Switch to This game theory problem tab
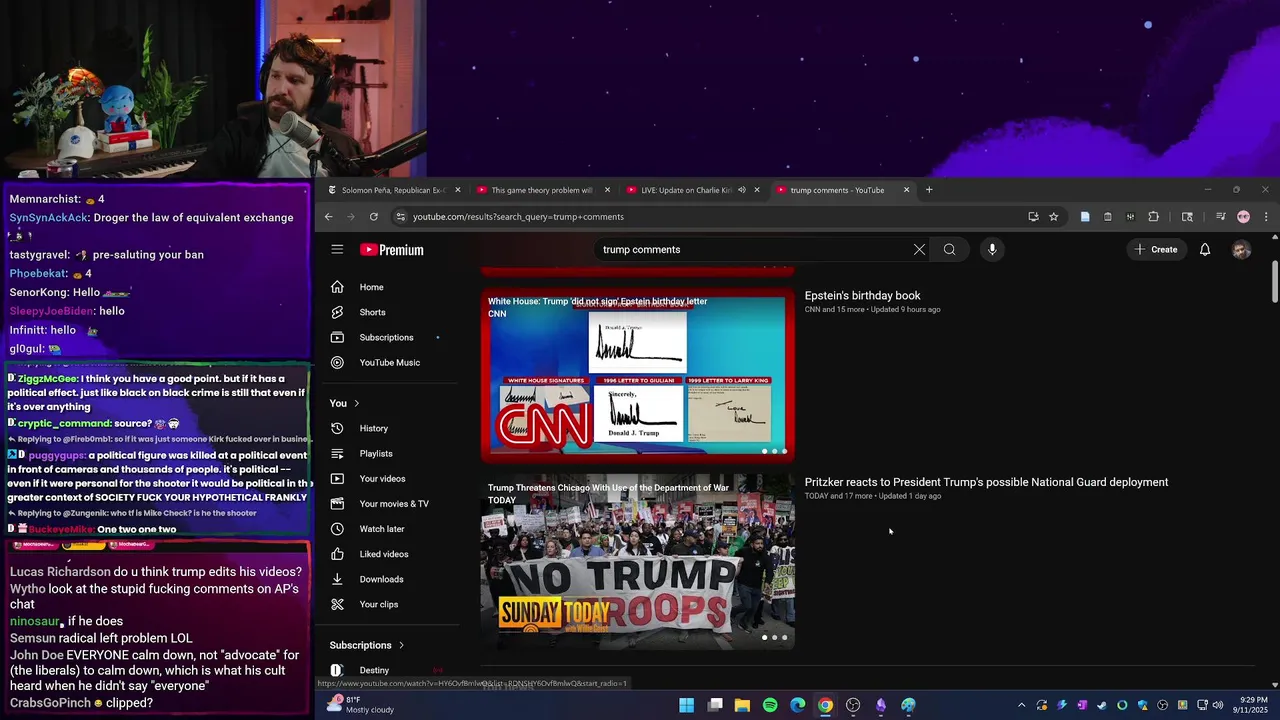1280x720 pixels. (x=543, y=190)
